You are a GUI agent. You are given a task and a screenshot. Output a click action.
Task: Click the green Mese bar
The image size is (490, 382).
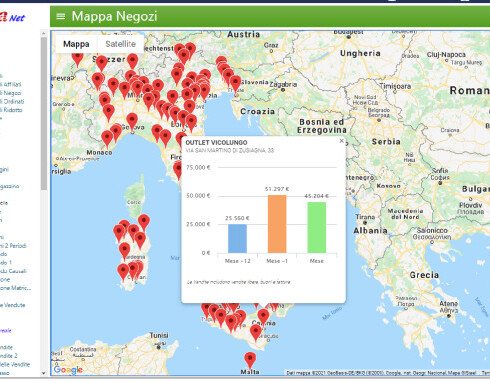tap(317, 227)
